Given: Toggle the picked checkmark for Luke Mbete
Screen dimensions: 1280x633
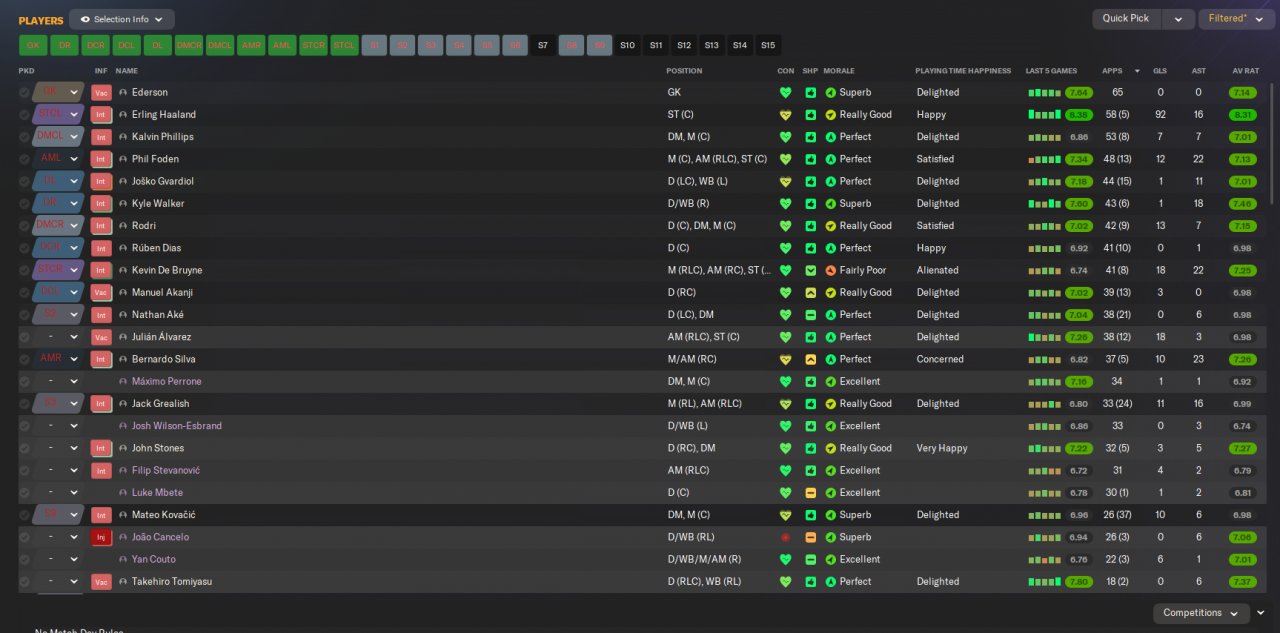Looking at the screenshot, I should (25, 493).
